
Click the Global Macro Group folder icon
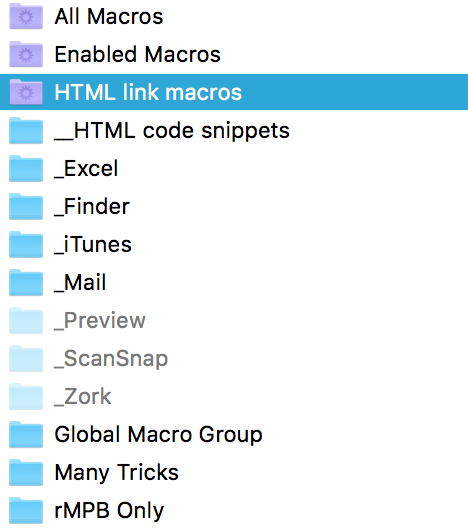pyautogui.click(x=26, y=434)
